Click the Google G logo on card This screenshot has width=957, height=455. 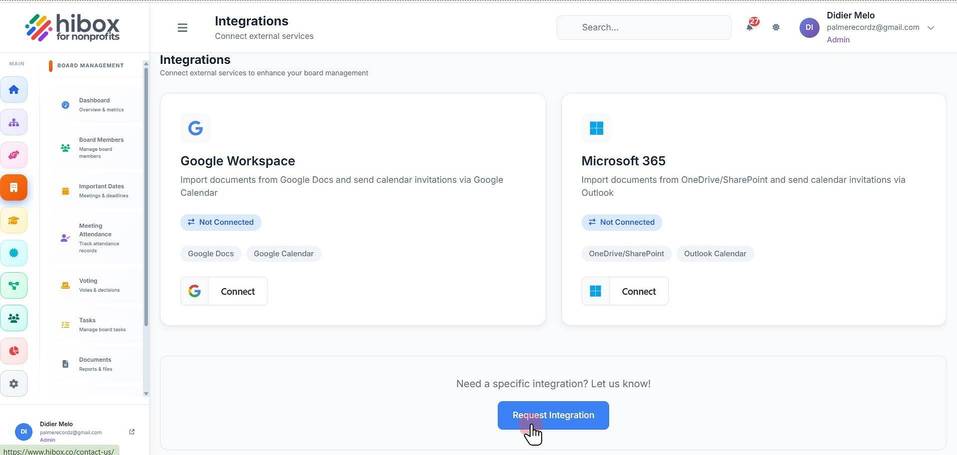[195, 128]
